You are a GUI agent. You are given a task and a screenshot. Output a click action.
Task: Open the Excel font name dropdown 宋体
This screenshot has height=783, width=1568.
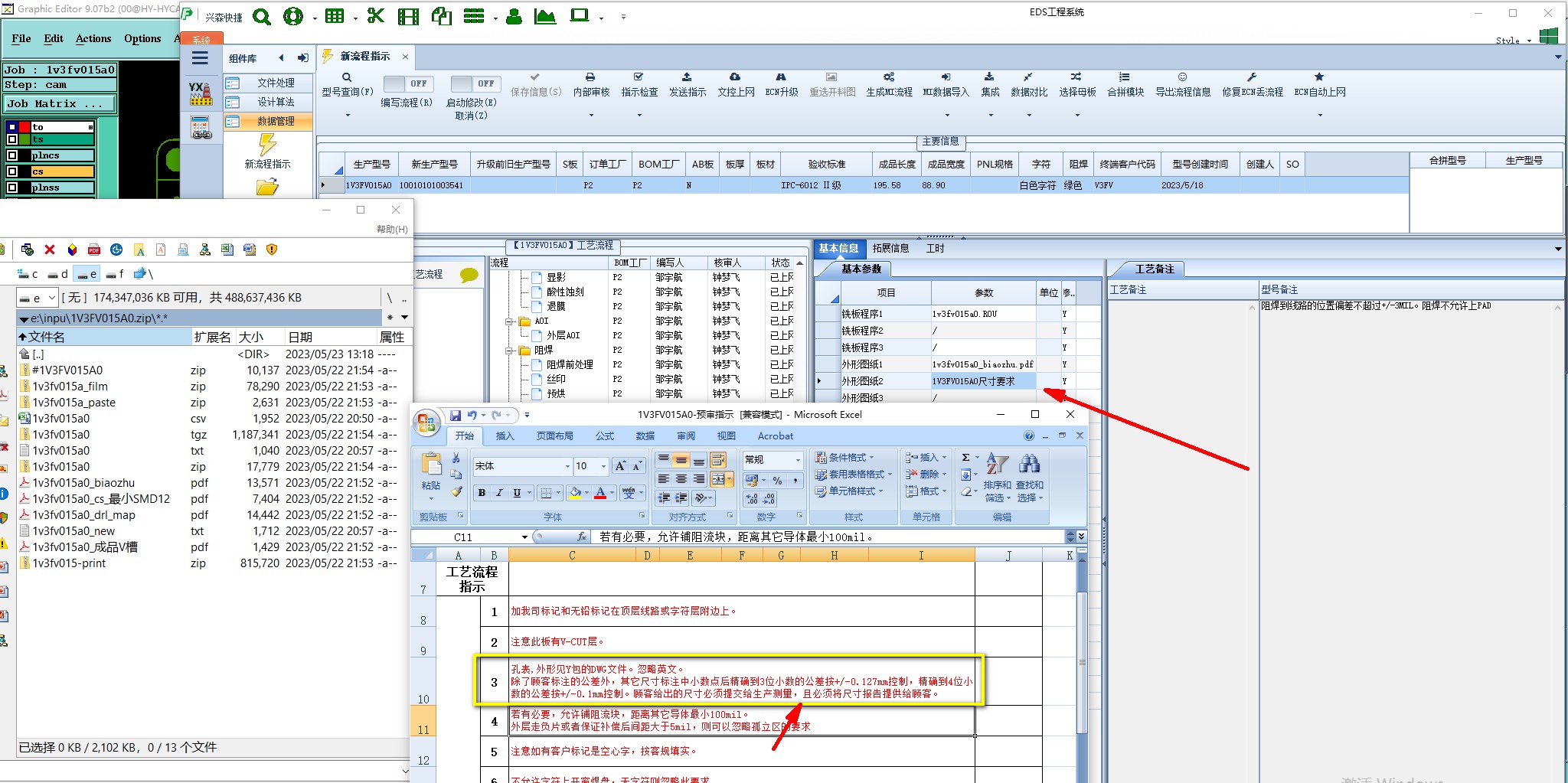point(567,466)
